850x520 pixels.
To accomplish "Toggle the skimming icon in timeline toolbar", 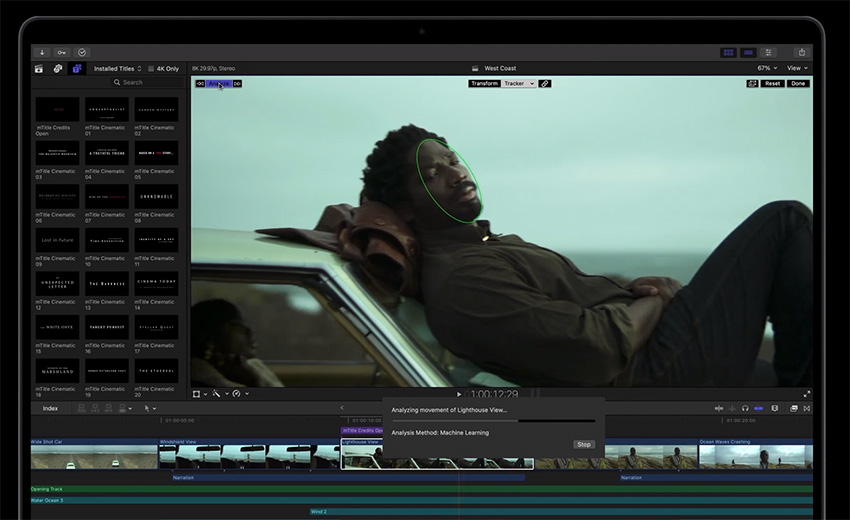I will point(719,408).
